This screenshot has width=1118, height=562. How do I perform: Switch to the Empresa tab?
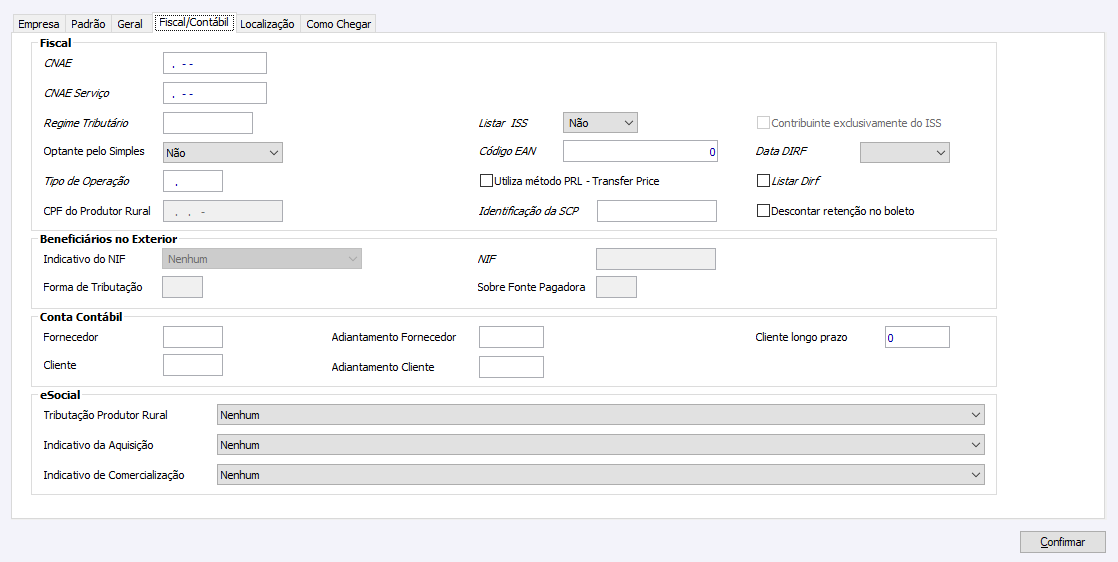coord(39,24)
